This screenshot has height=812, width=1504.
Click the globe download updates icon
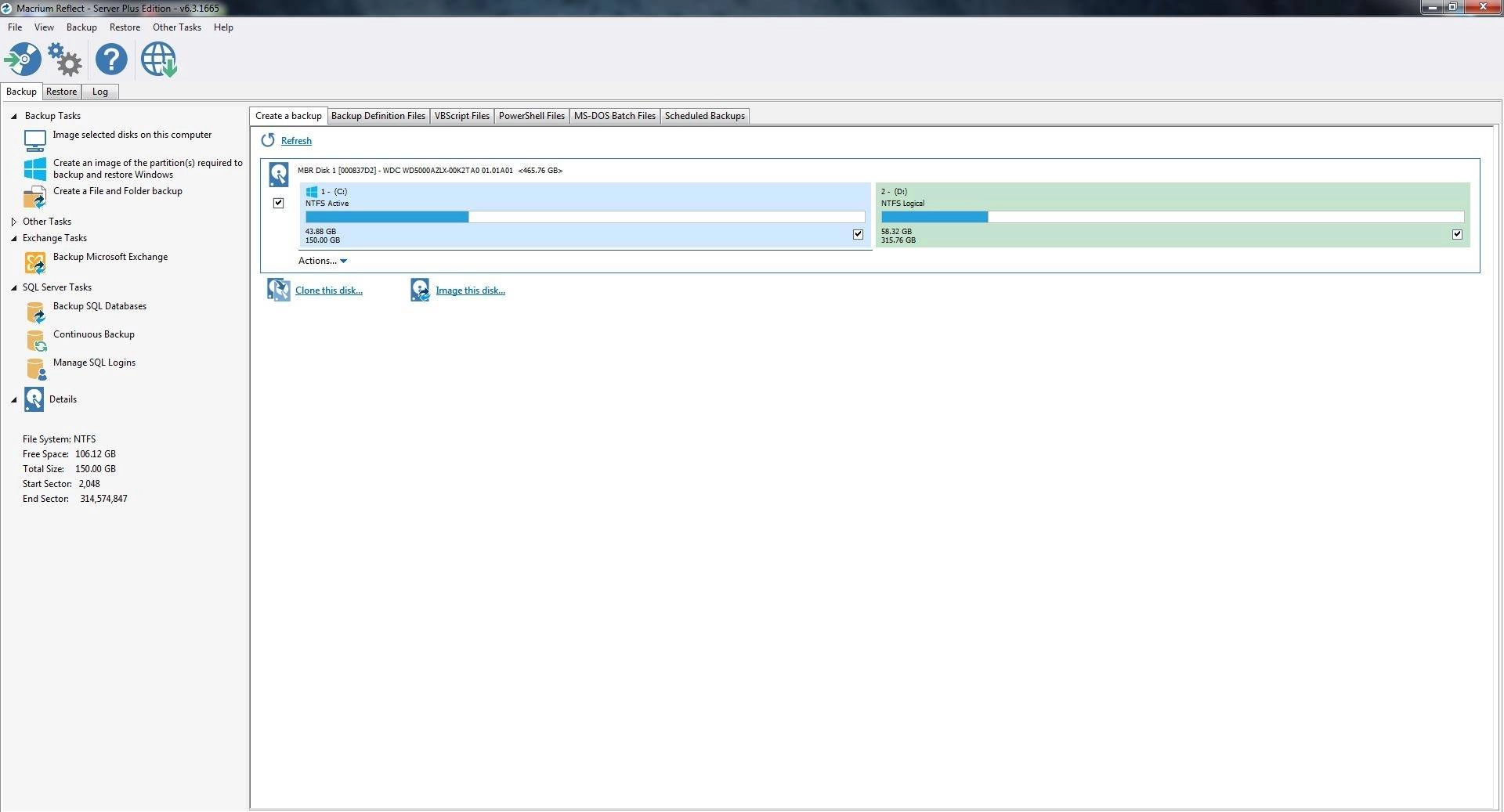pyautogui.click(x=158, y=60)
